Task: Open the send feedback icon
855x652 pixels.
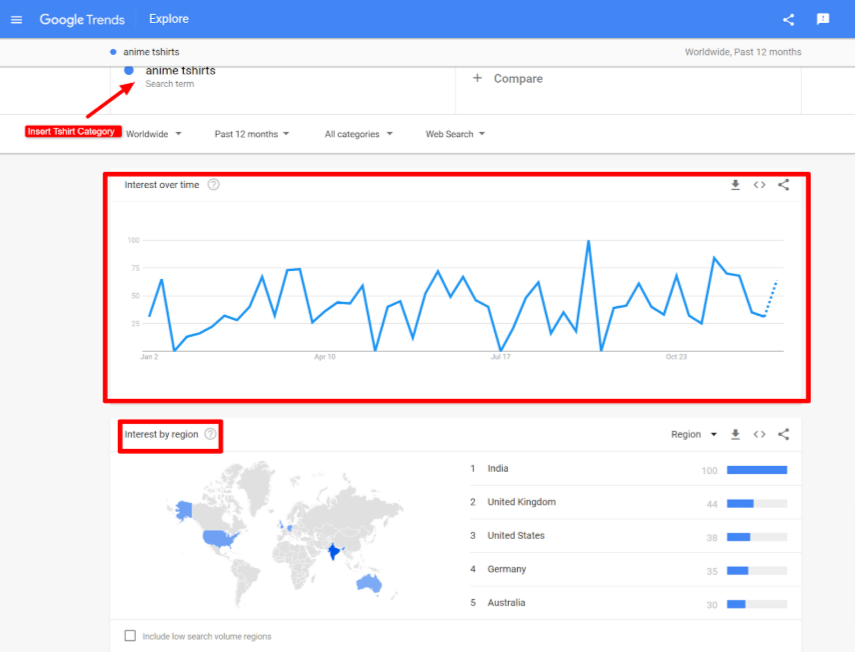Action: coord(823,19)
